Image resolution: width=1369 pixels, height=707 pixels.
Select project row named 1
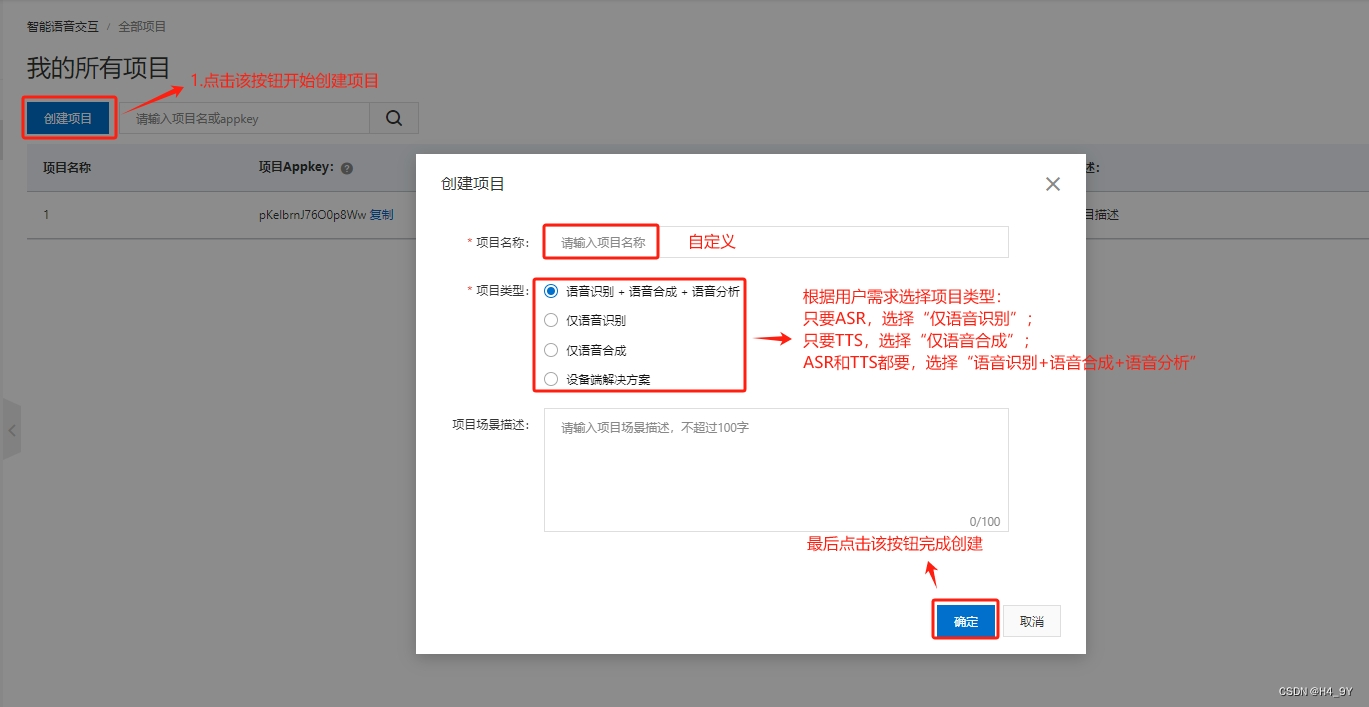[46, 214]
